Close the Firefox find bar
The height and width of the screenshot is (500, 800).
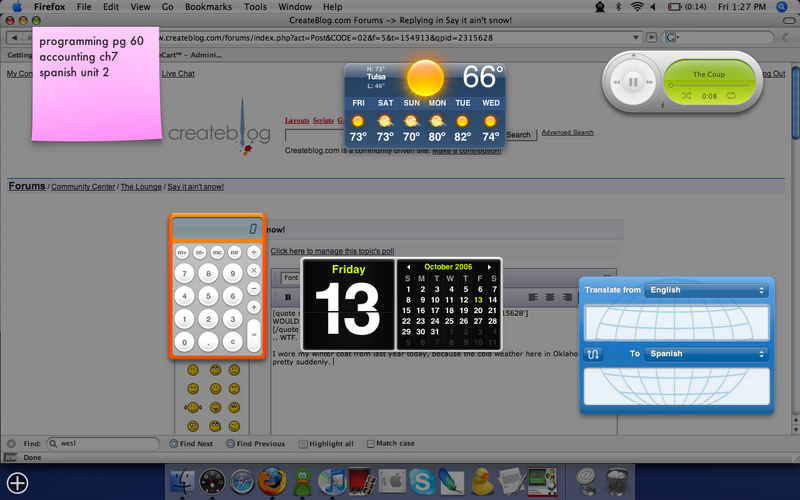(x=11, y=444)
